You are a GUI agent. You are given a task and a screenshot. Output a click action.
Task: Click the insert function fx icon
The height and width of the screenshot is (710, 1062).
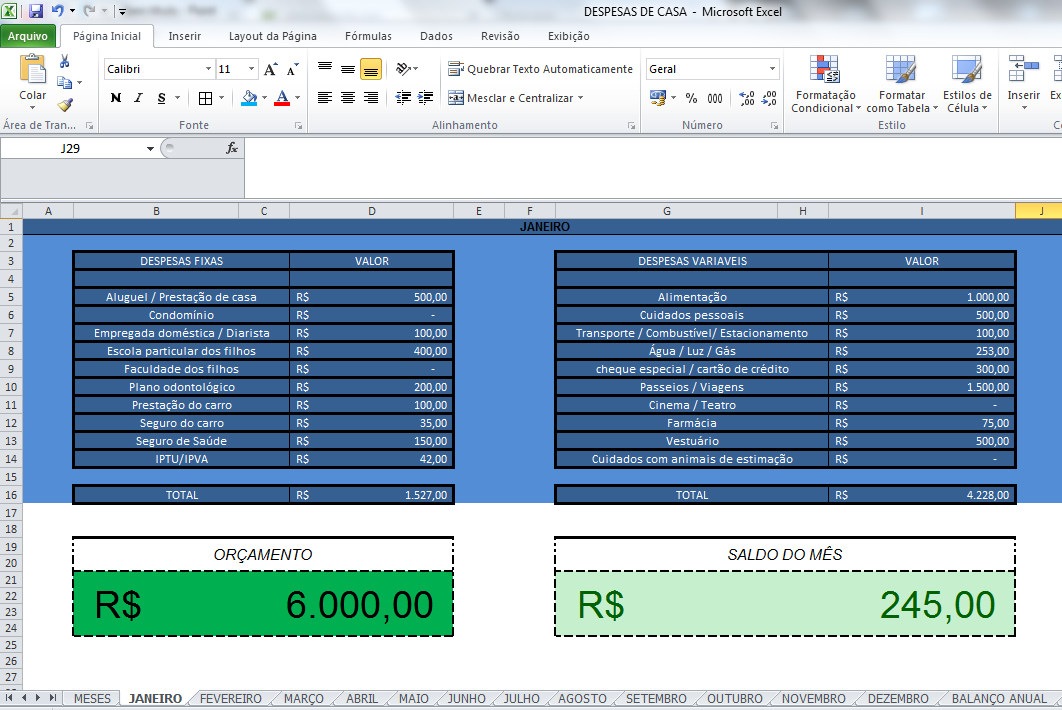pos(232,148)
